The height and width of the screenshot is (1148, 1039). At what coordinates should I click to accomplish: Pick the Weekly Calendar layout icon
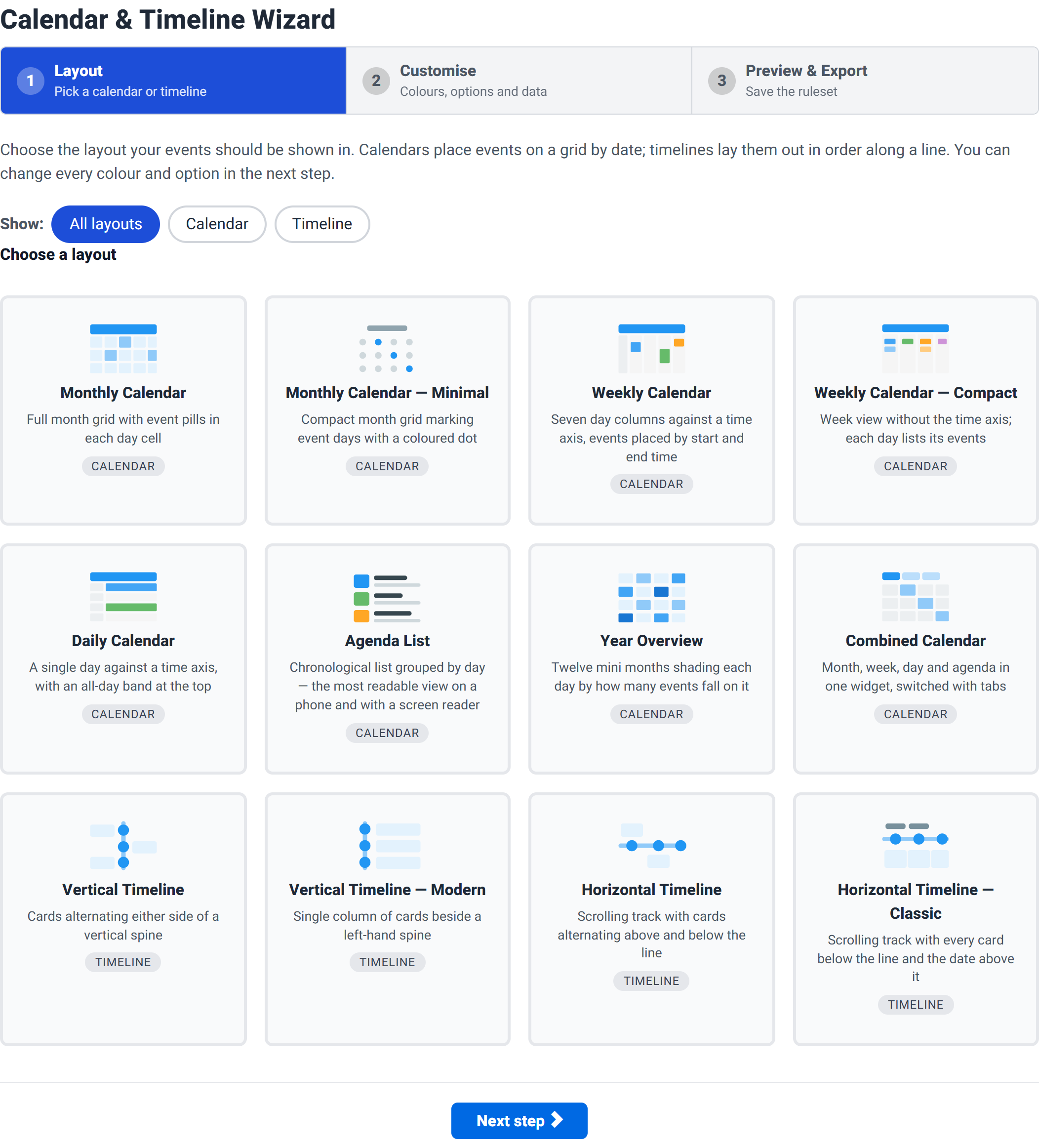(651, 349)
